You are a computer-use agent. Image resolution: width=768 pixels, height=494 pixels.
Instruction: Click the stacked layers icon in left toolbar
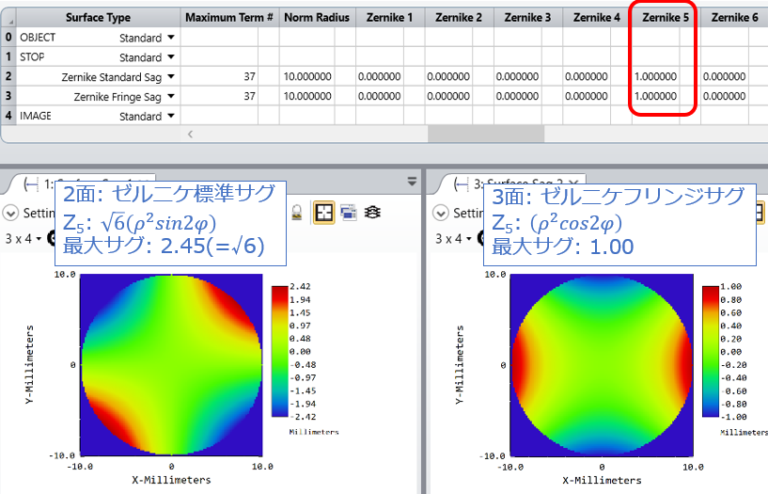tap(373, 212)
